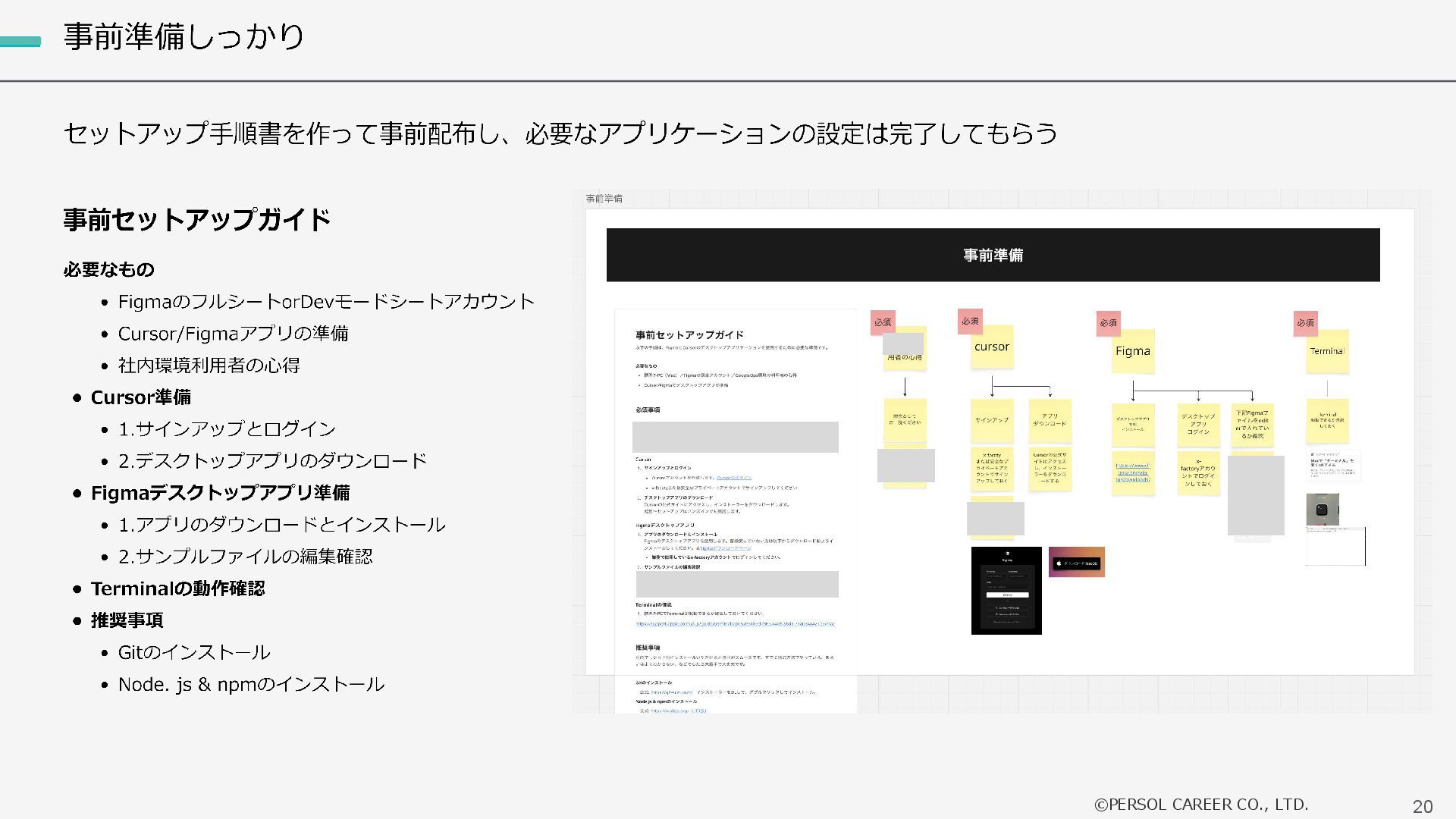Click the yellow 'Figma' sticky note

tap(1133, 352)
